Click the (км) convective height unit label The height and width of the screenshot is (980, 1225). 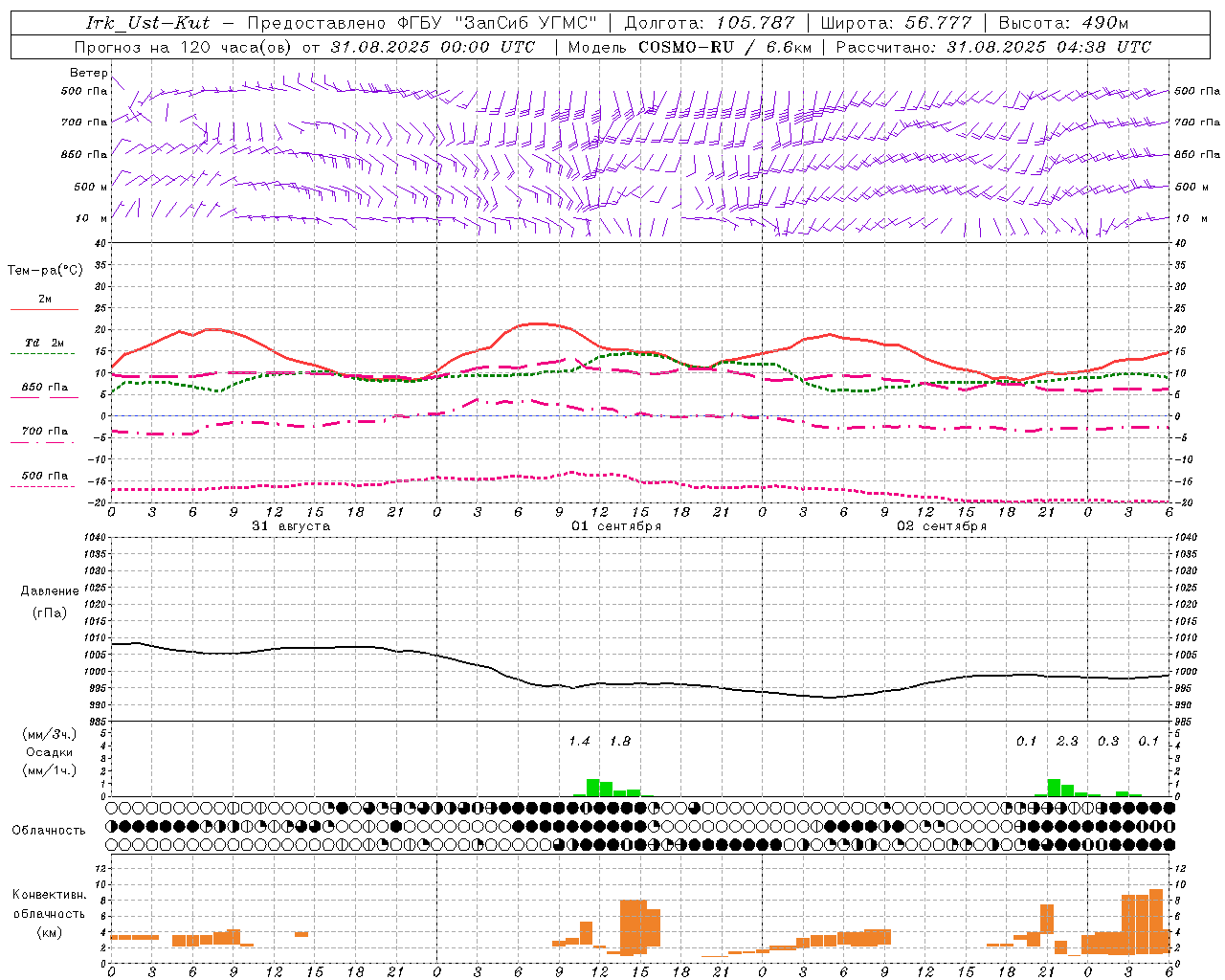coord(50,932)
